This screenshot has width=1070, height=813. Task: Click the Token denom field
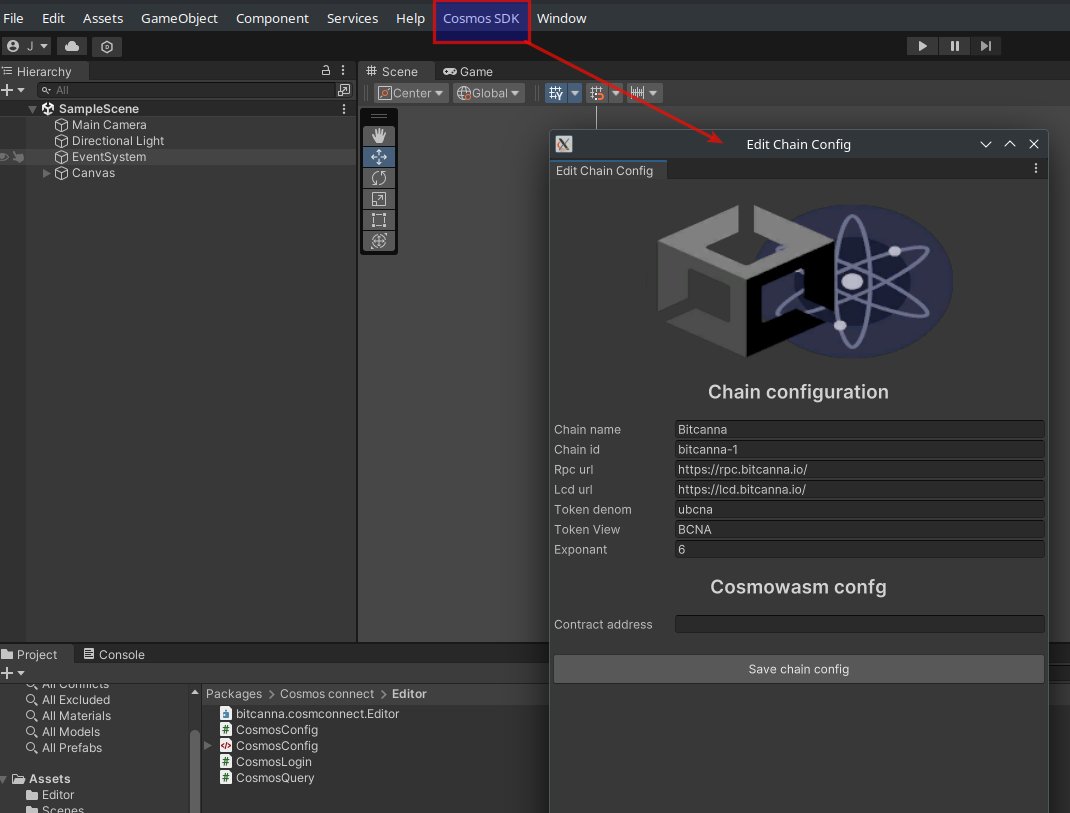859,509
